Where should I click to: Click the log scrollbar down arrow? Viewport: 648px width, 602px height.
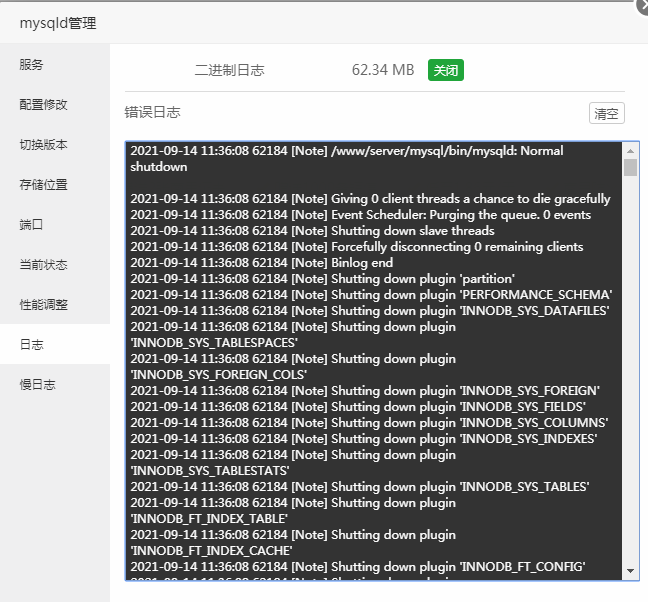(x=630, y=571)
